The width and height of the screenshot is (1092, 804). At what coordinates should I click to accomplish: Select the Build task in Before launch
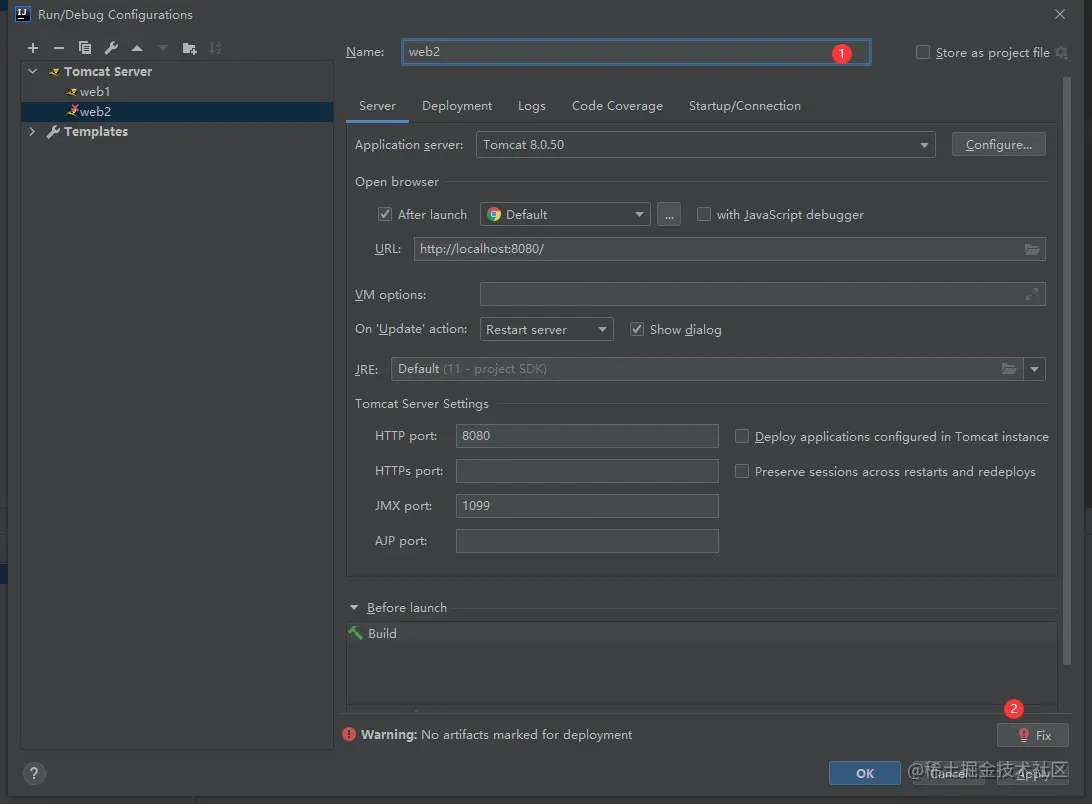pos(701,633)
